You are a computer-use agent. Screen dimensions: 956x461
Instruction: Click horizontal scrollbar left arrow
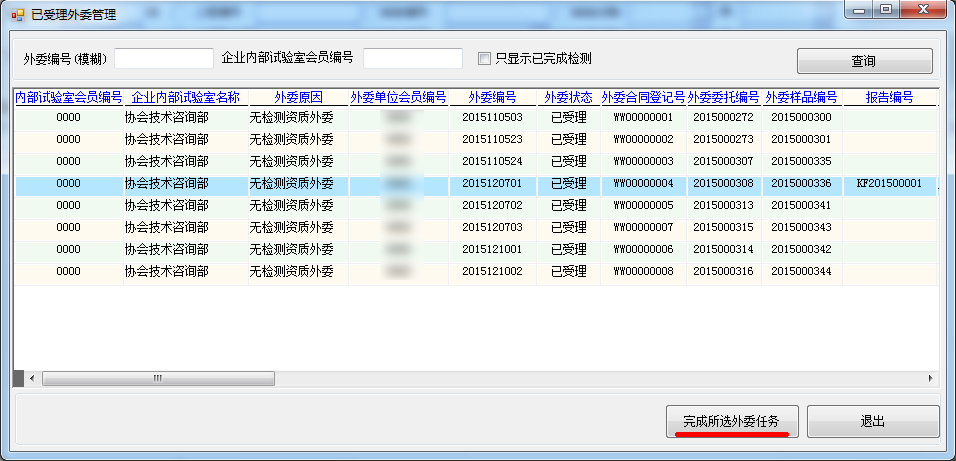(31, 378)
